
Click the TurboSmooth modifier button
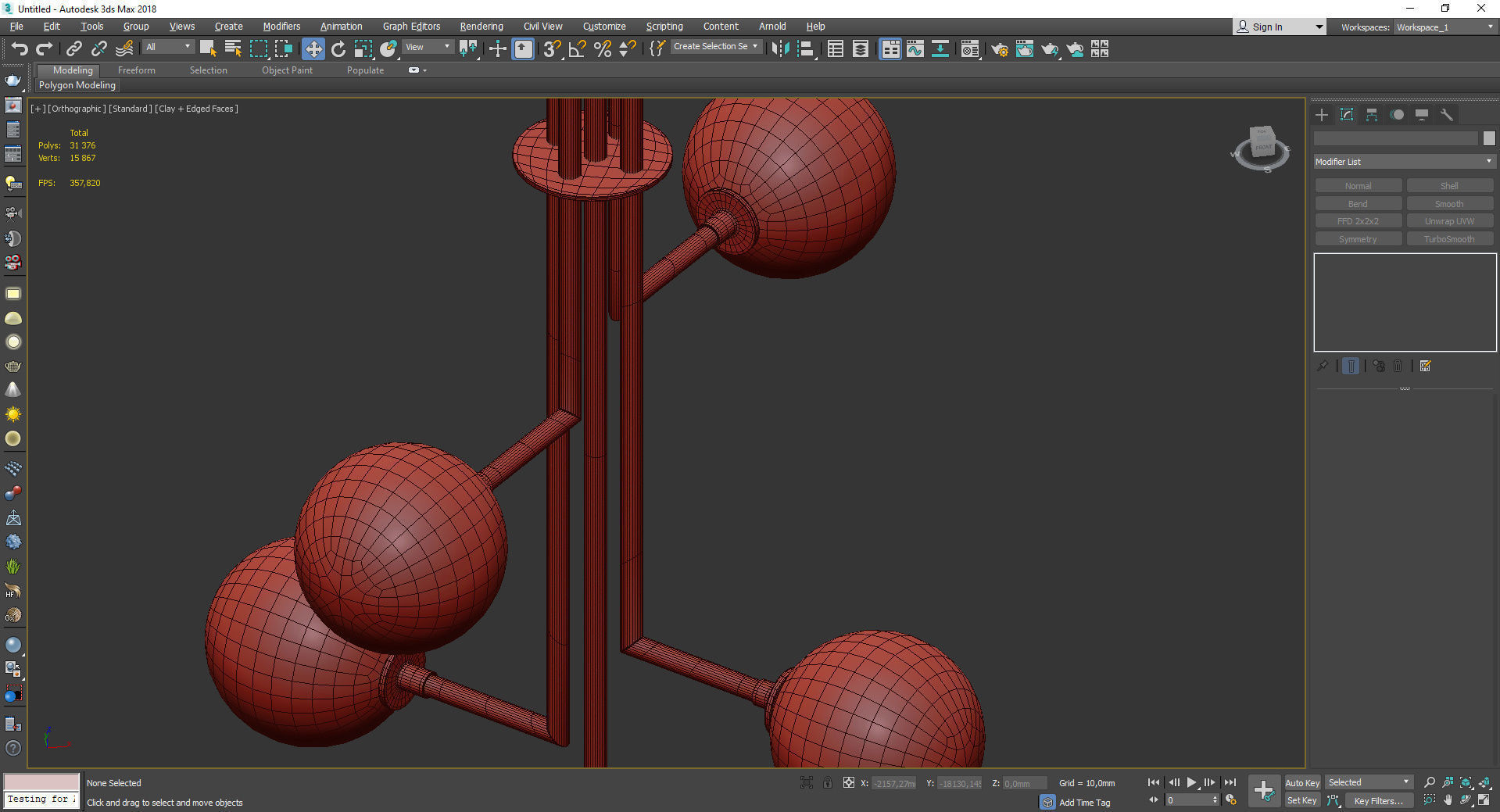click(x=1449, y=239)
